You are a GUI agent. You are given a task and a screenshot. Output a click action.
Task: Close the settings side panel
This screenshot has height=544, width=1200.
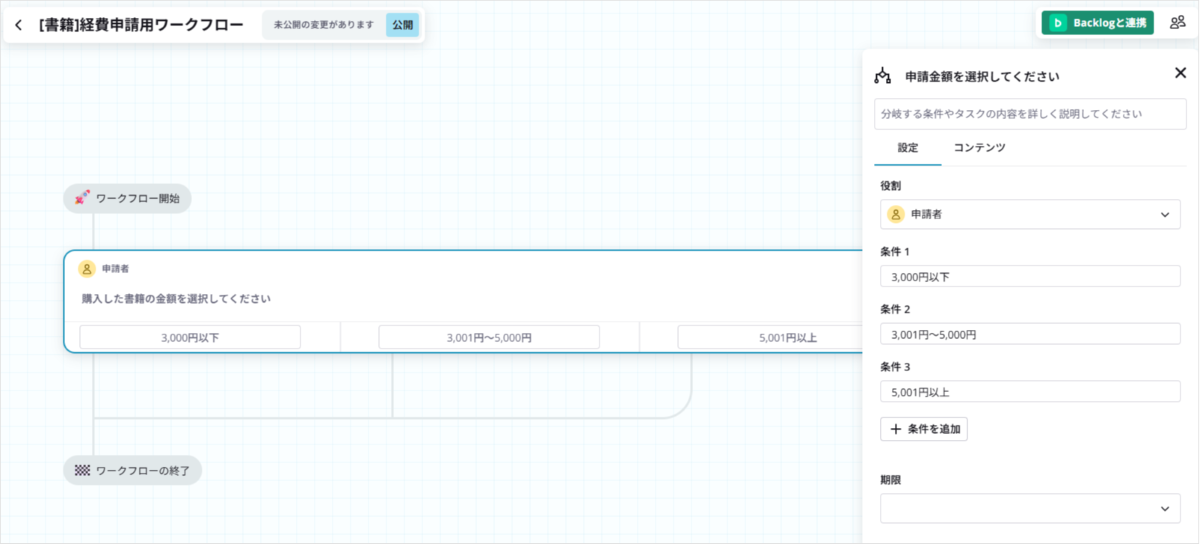(x=1180, y=73)
